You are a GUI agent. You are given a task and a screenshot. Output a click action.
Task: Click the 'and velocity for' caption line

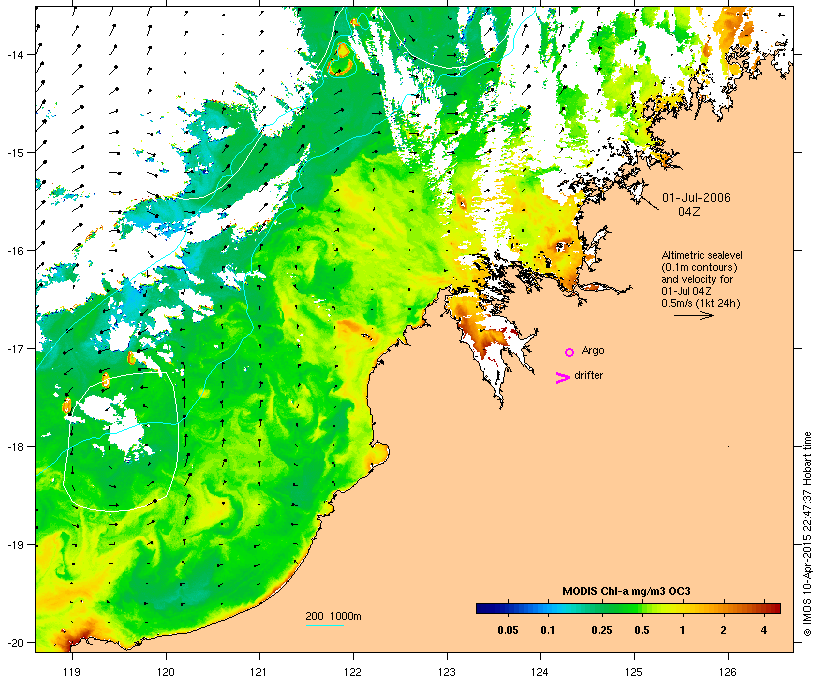697,279
